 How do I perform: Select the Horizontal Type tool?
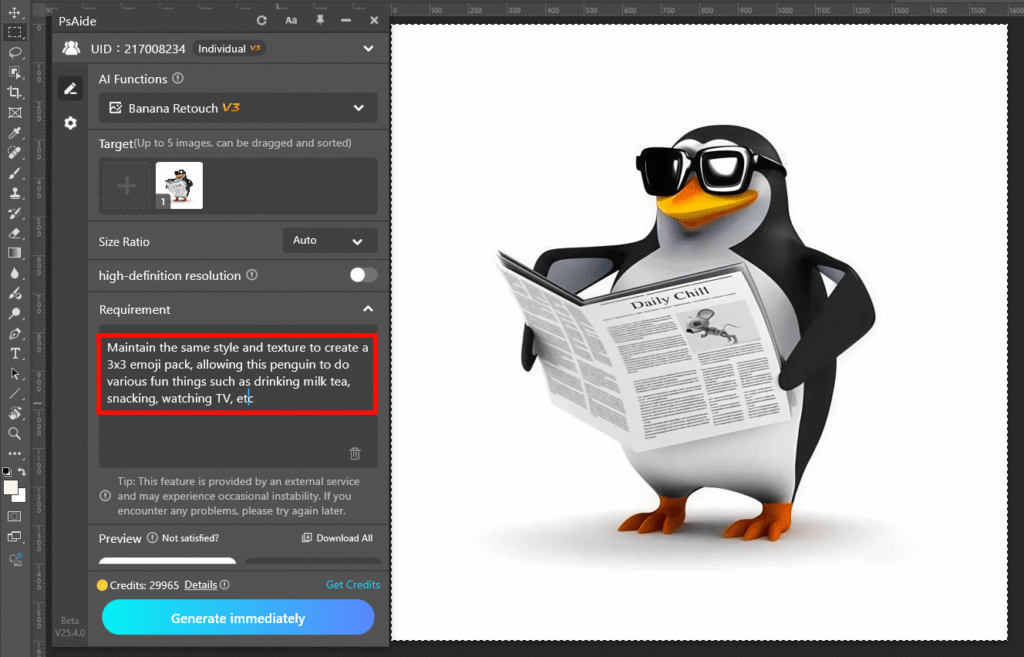pos(15,354)
